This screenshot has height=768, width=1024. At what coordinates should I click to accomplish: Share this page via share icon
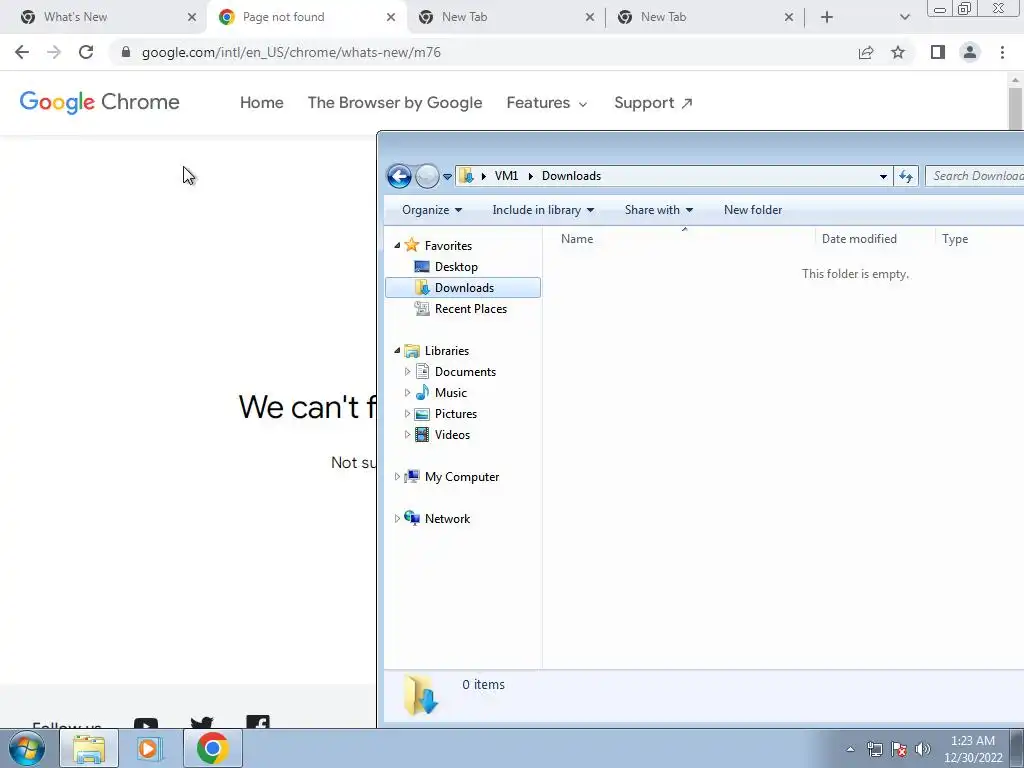point(866,52)
